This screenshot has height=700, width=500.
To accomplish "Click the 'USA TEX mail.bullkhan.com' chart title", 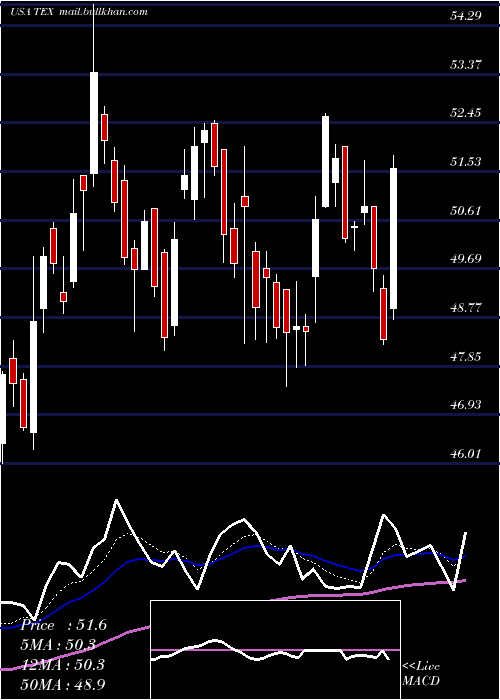I will [x=79, y=12].
